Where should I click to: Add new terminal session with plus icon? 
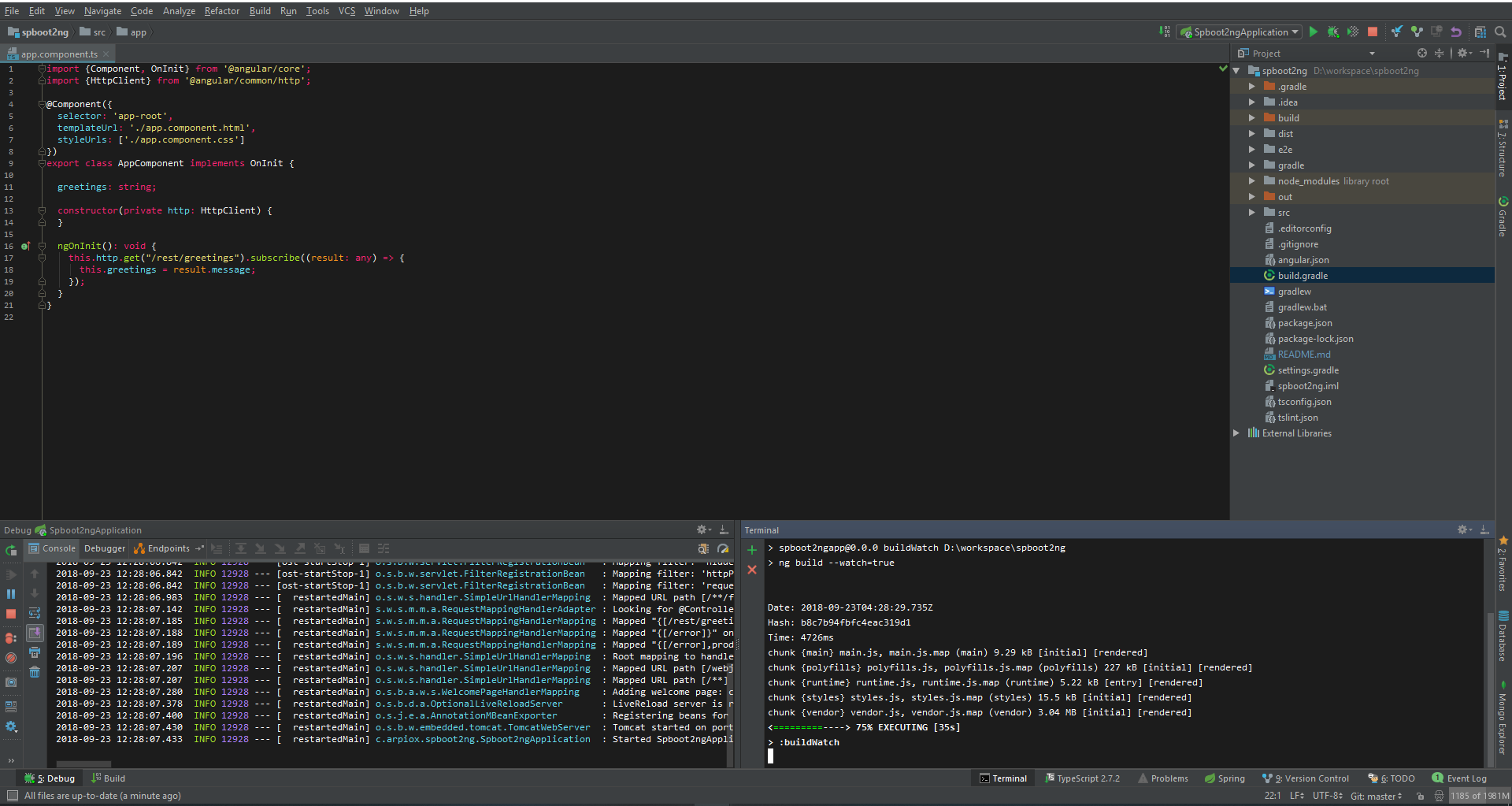pos(752,550)
